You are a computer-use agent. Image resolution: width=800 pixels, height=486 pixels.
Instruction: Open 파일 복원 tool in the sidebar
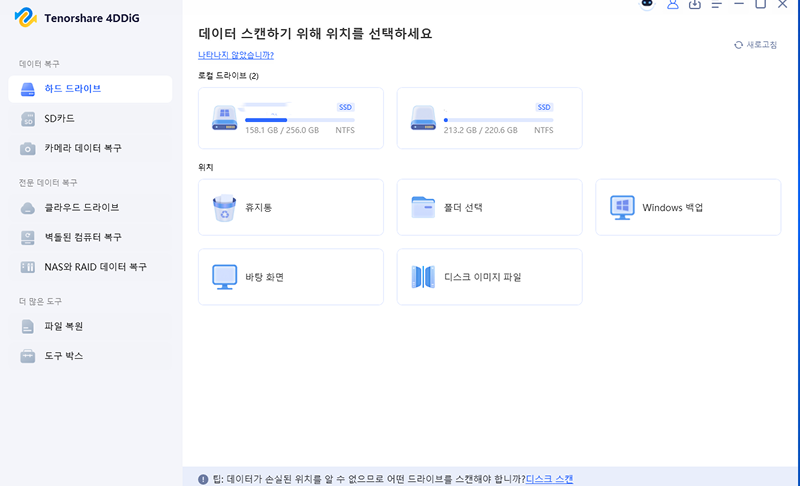90,326
